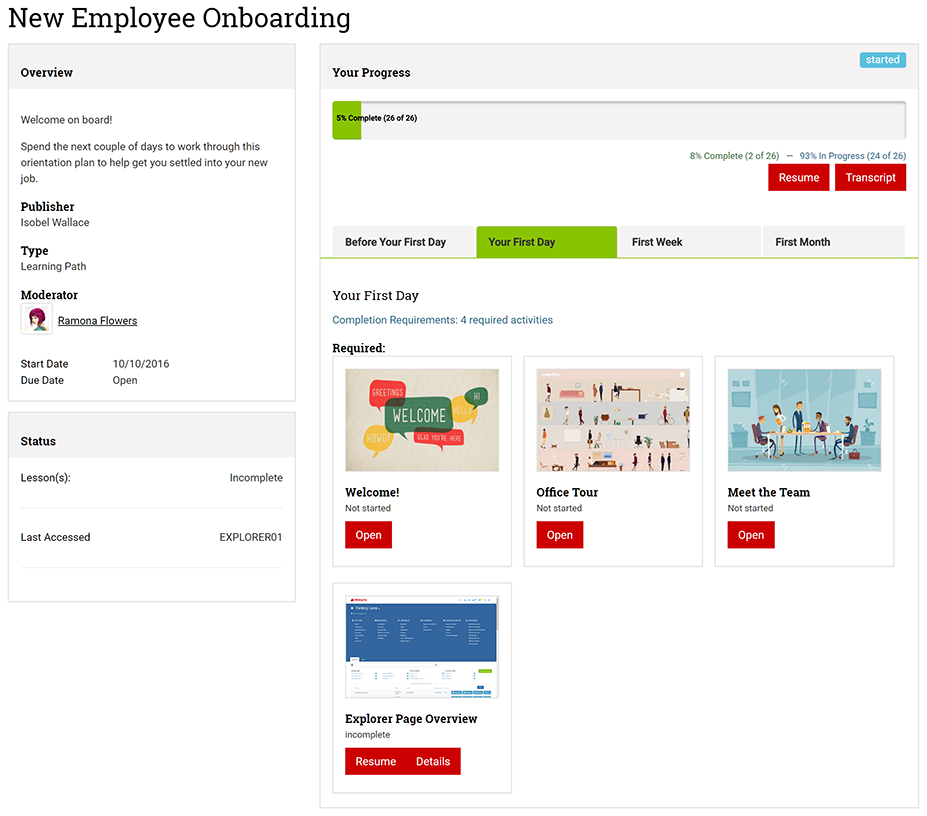The image size is (927, 816).
Task: Open the Welcome! activity
Action: coord(368,535)
